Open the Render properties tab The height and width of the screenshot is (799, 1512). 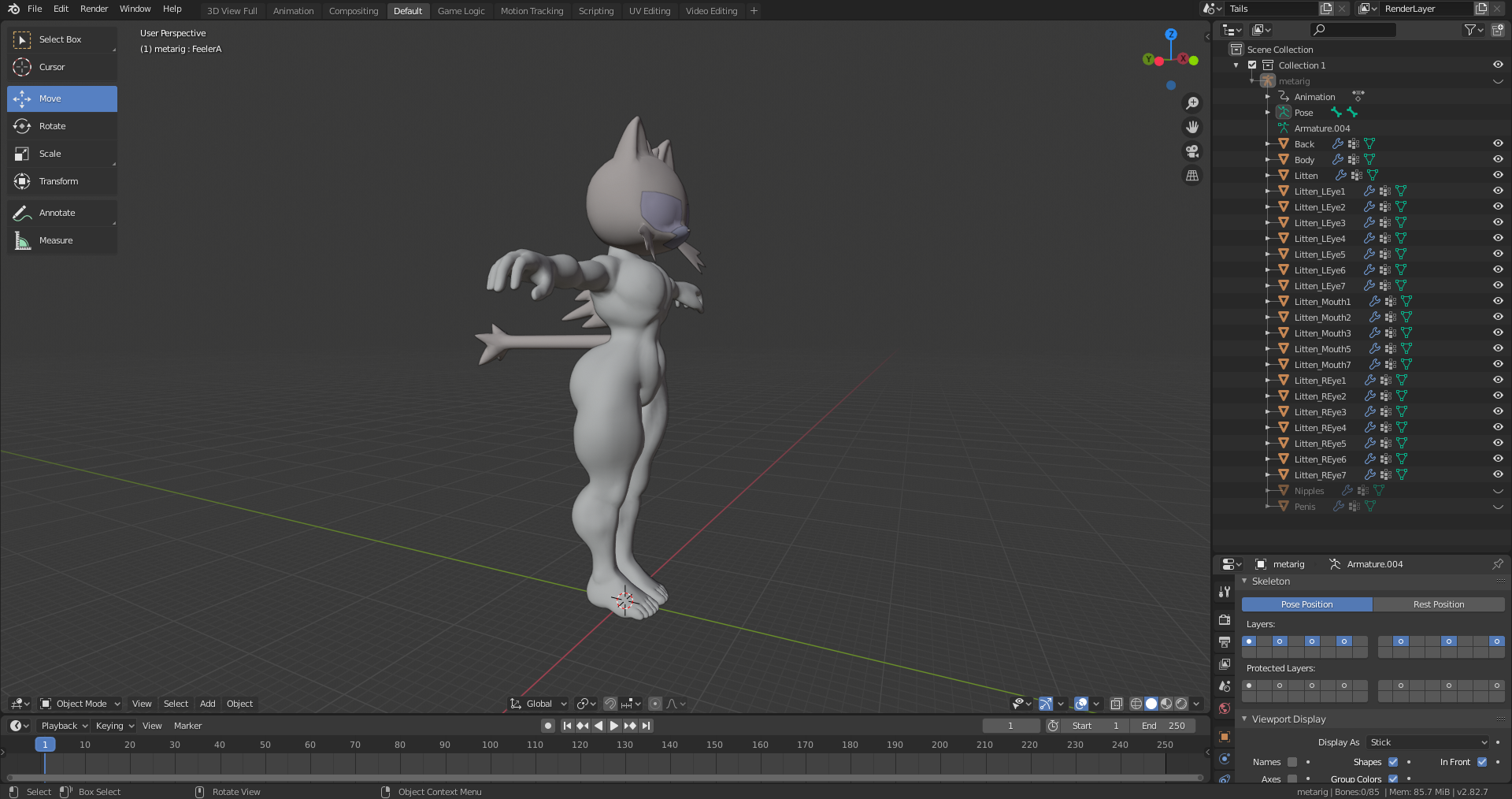(1225, 620)
